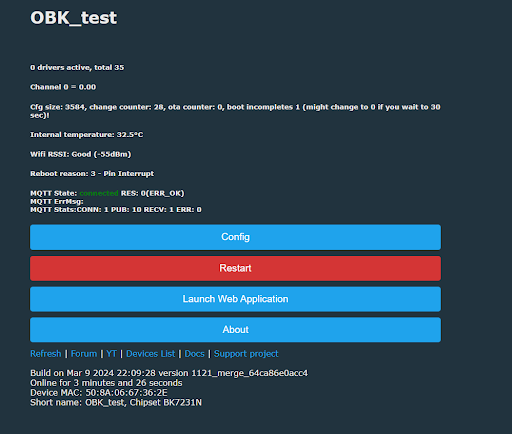Viewport: 512px width, 434px height.
Task: Click the Wifi RSSI signal line
Action: tap(81, 154)
